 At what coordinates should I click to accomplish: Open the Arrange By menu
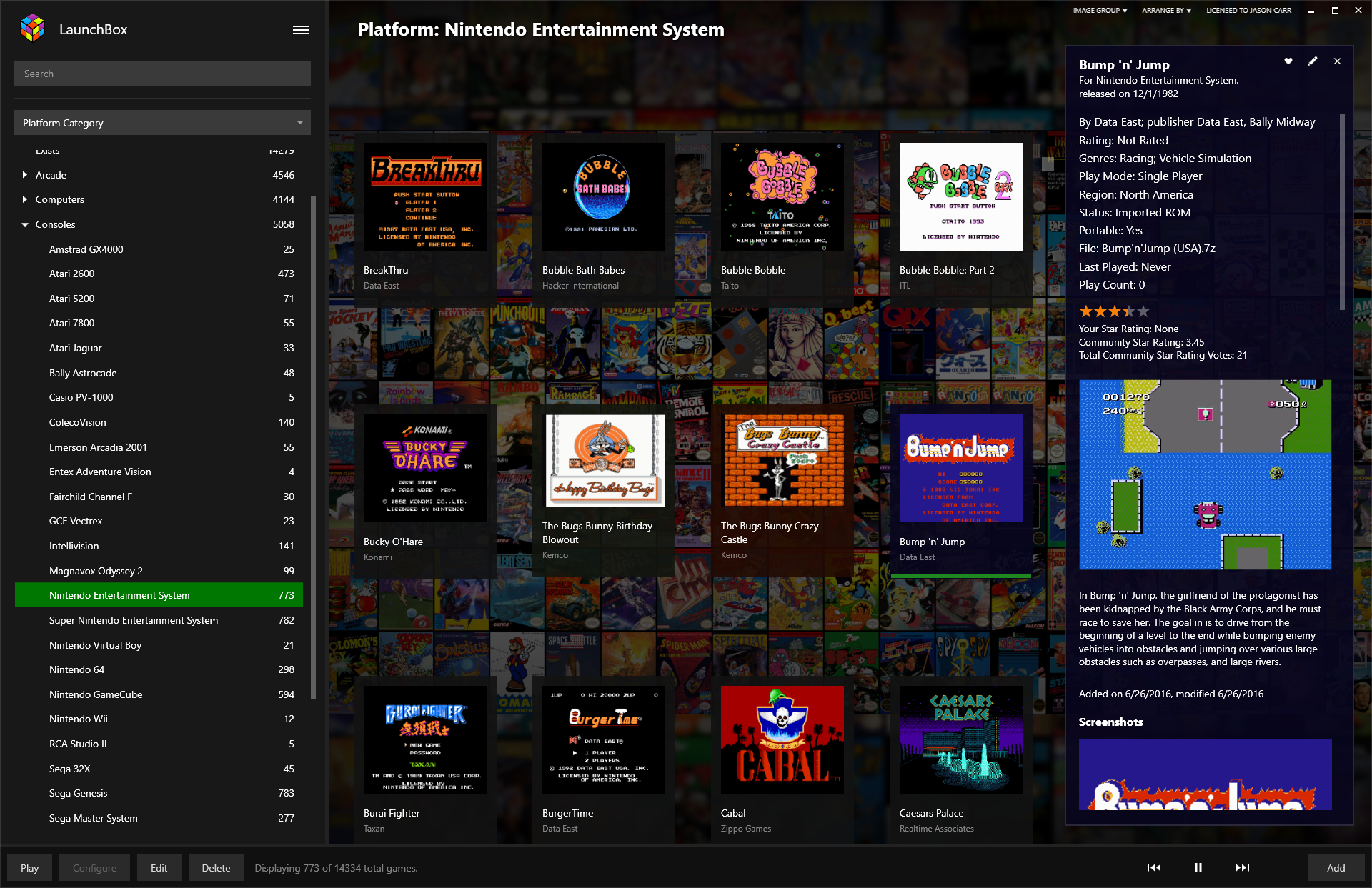click(1166, 11)
